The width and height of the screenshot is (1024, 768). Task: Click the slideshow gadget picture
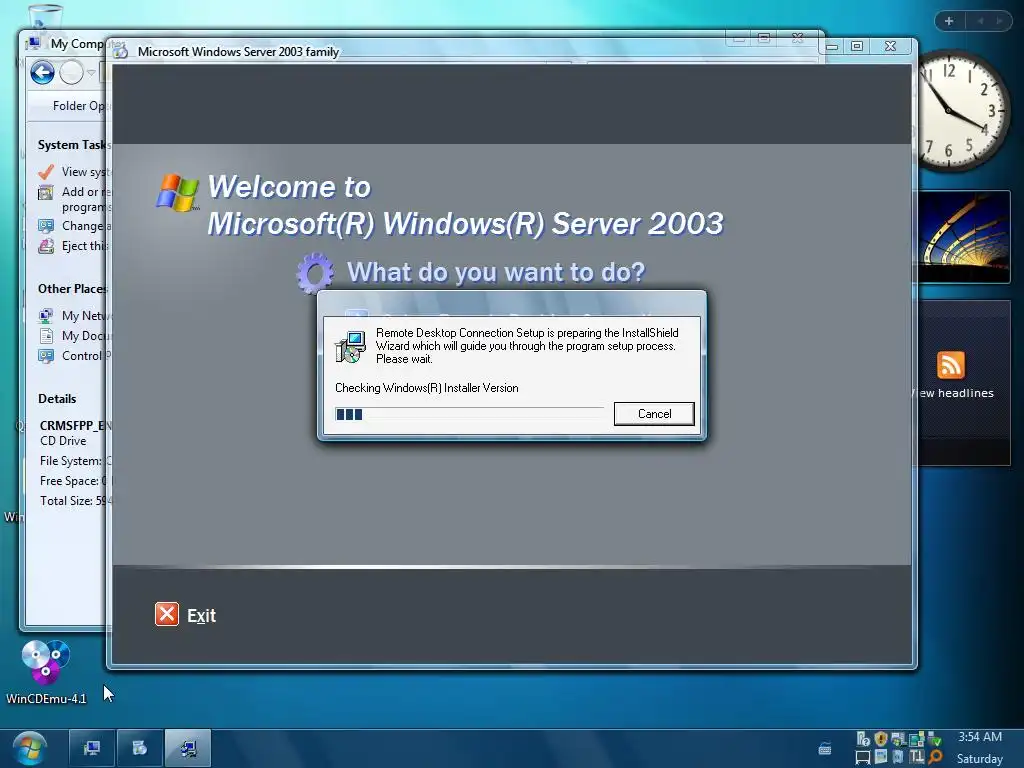964,236
